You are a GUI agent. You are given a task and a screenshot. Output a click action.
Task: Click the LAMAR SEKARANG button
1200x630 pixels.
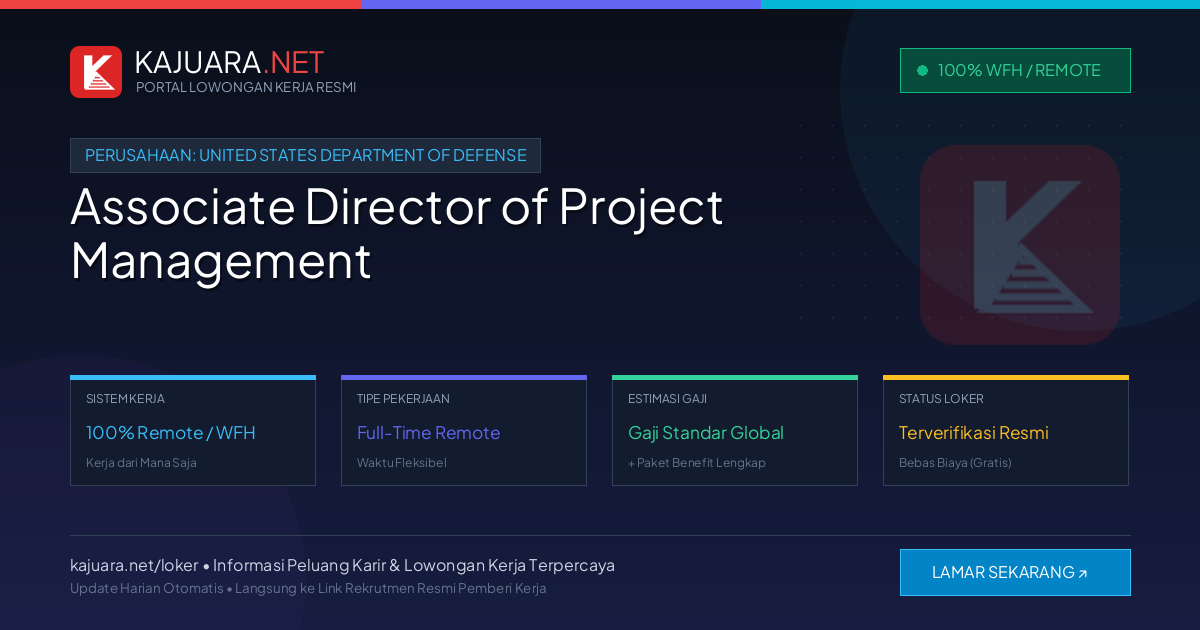[x=1015, y=572]
